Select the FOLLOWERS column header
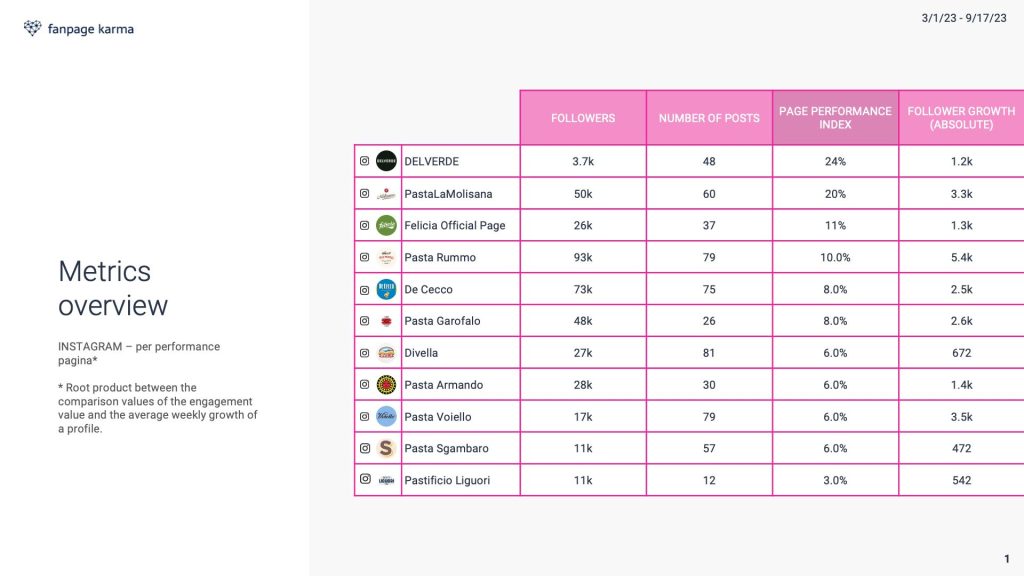This screenshot has width=1024, height=576. pyautogui.click(x=583, y=118)
